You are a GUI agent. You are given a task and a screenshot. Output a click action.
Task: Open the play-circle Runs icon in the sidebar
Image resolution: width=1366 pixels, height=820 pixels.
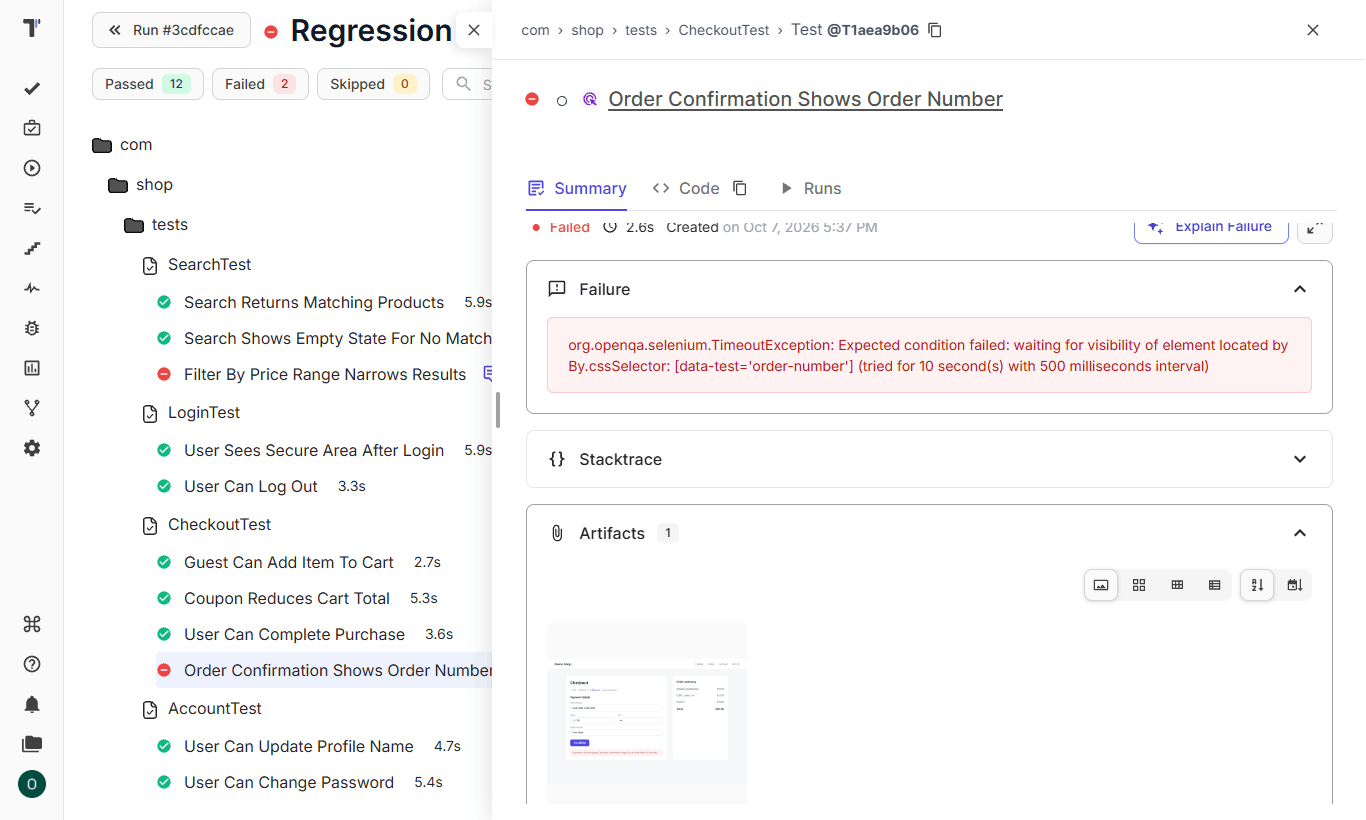(32, 168)
